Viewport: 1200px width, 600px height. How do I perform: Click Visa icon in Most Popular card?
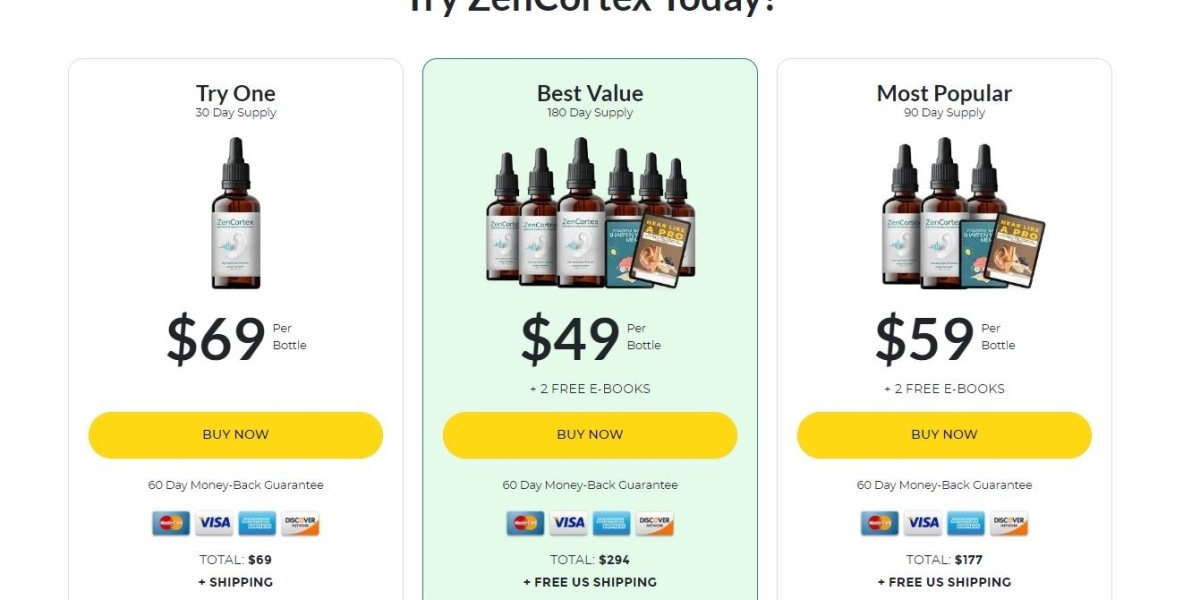tap(922, 523)
